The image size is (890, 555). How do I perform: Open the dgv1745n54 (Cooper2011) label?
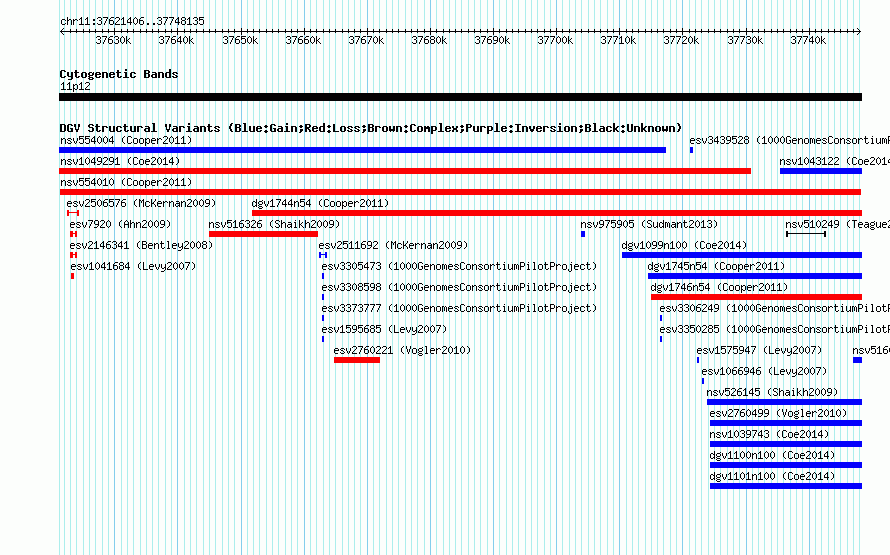[716, 266]
